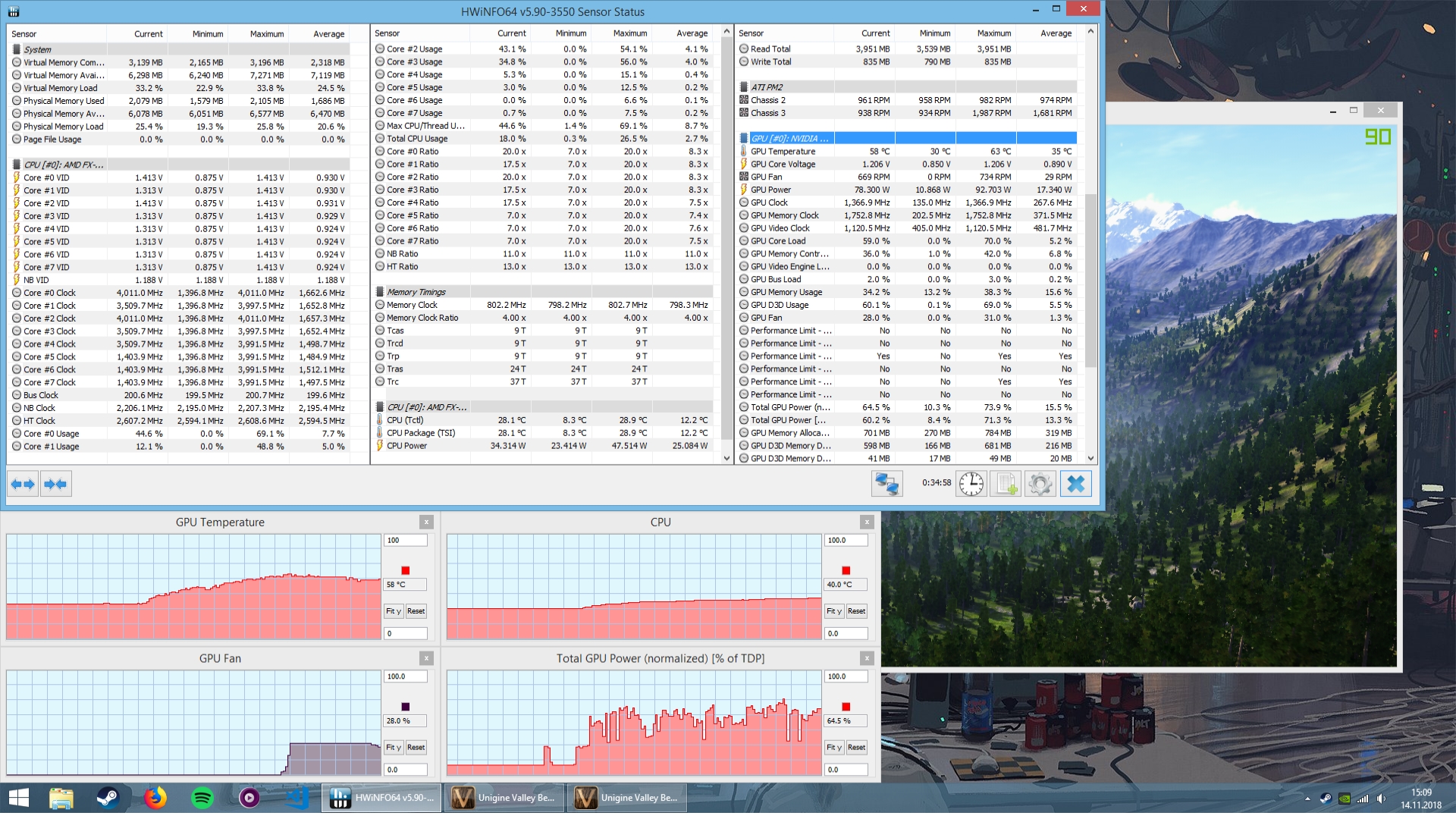Click GPU Temperature graph maximum value field
Image resolution: width=1456 pixels, height=819 pixels.
[405, 541]
